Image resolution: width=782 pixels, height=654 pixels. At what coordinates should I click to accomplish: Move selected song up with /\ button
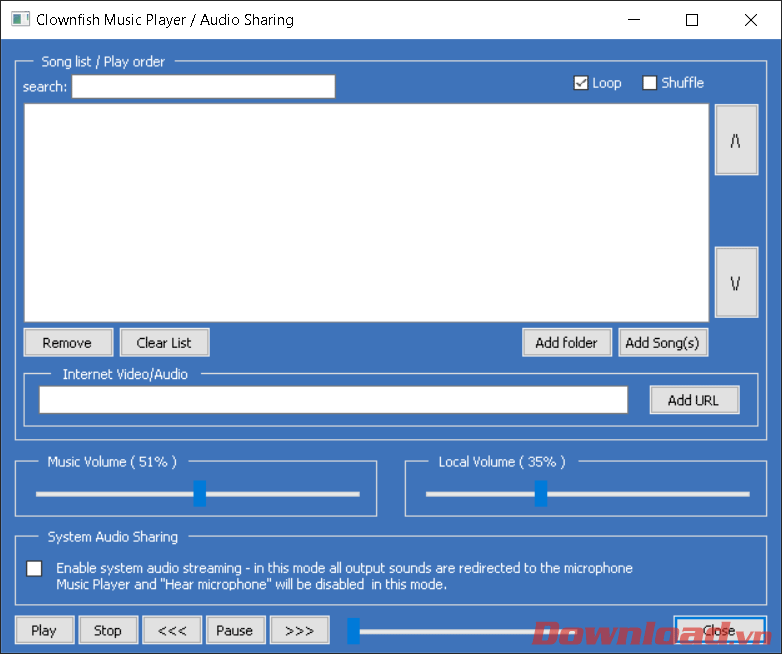click(x=736, y=141)
